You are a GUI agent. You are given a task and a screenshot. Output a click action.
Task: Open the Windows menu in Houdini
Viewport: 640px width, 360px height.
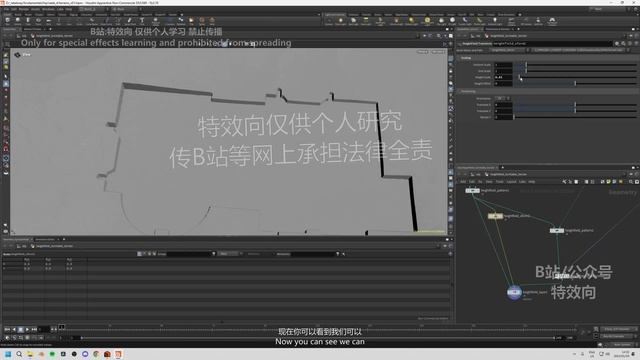pos(48,9)
